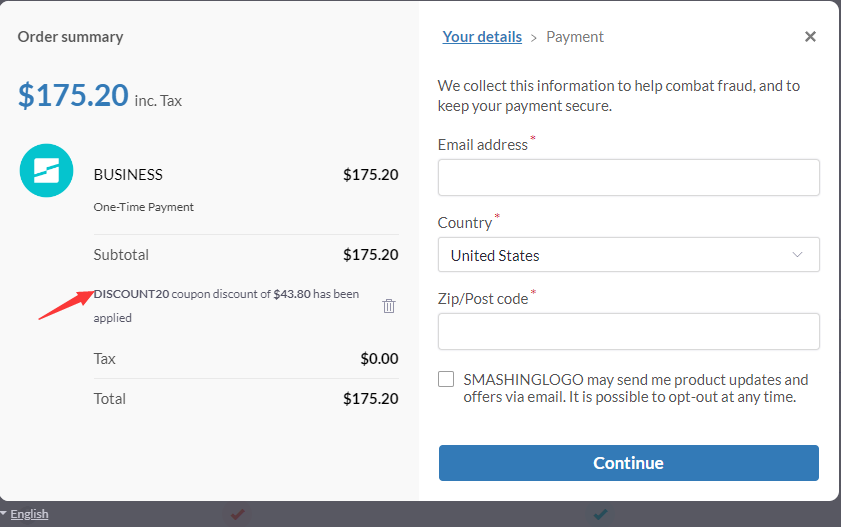Click the BUSINESS plan name

pos(128,174)
